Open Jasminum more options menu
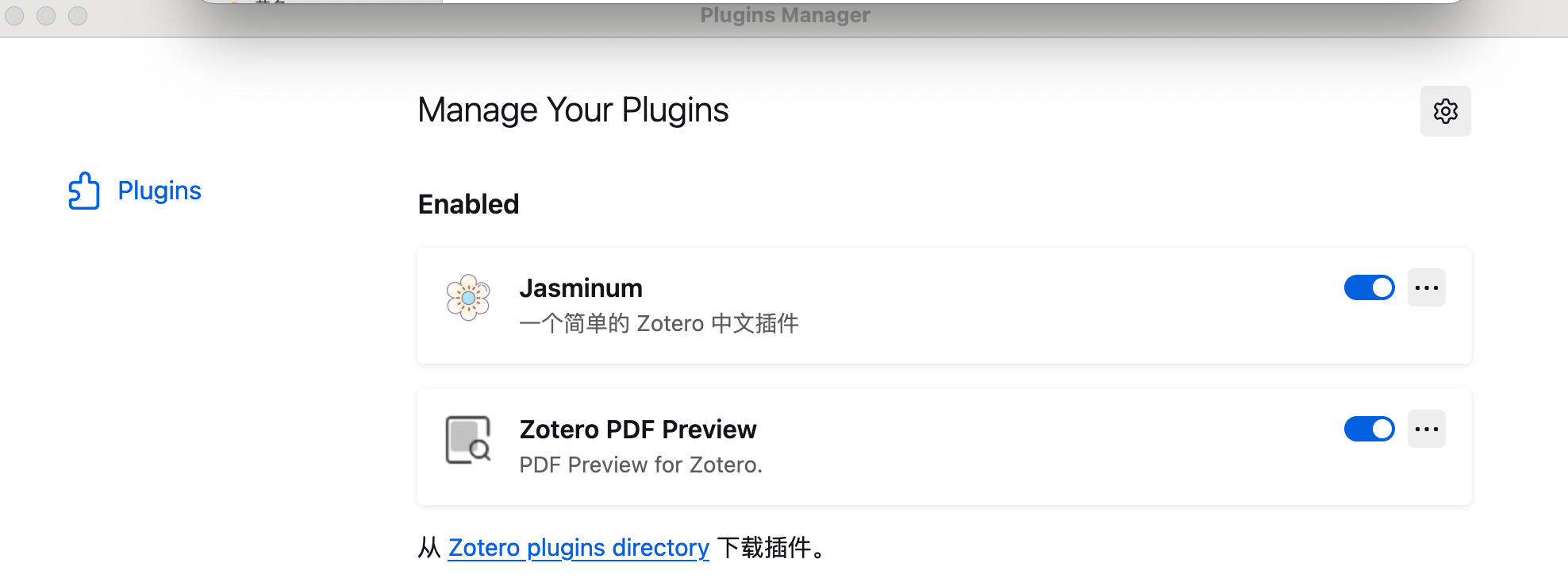This screenshot has width=1568, height=586. (1426, 287)
